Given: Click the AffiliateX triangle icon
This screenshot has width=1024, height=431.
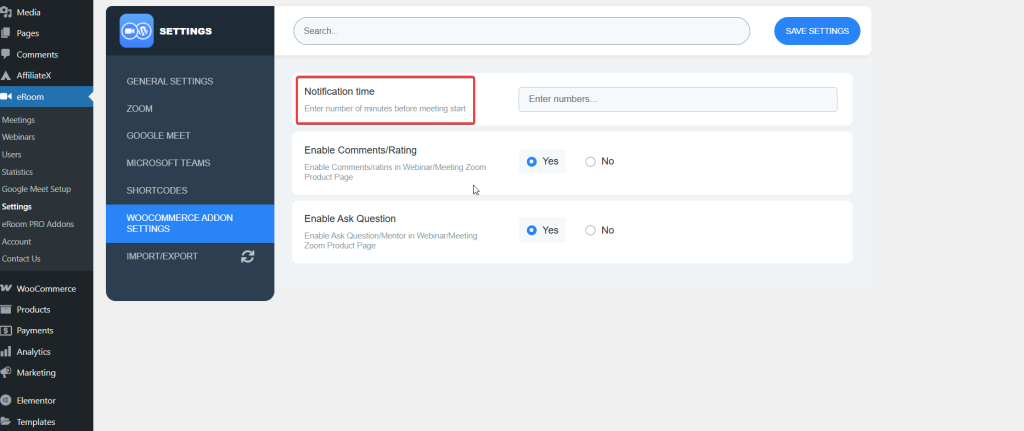Looking at the screenshot, I should (x=6, y=76).
